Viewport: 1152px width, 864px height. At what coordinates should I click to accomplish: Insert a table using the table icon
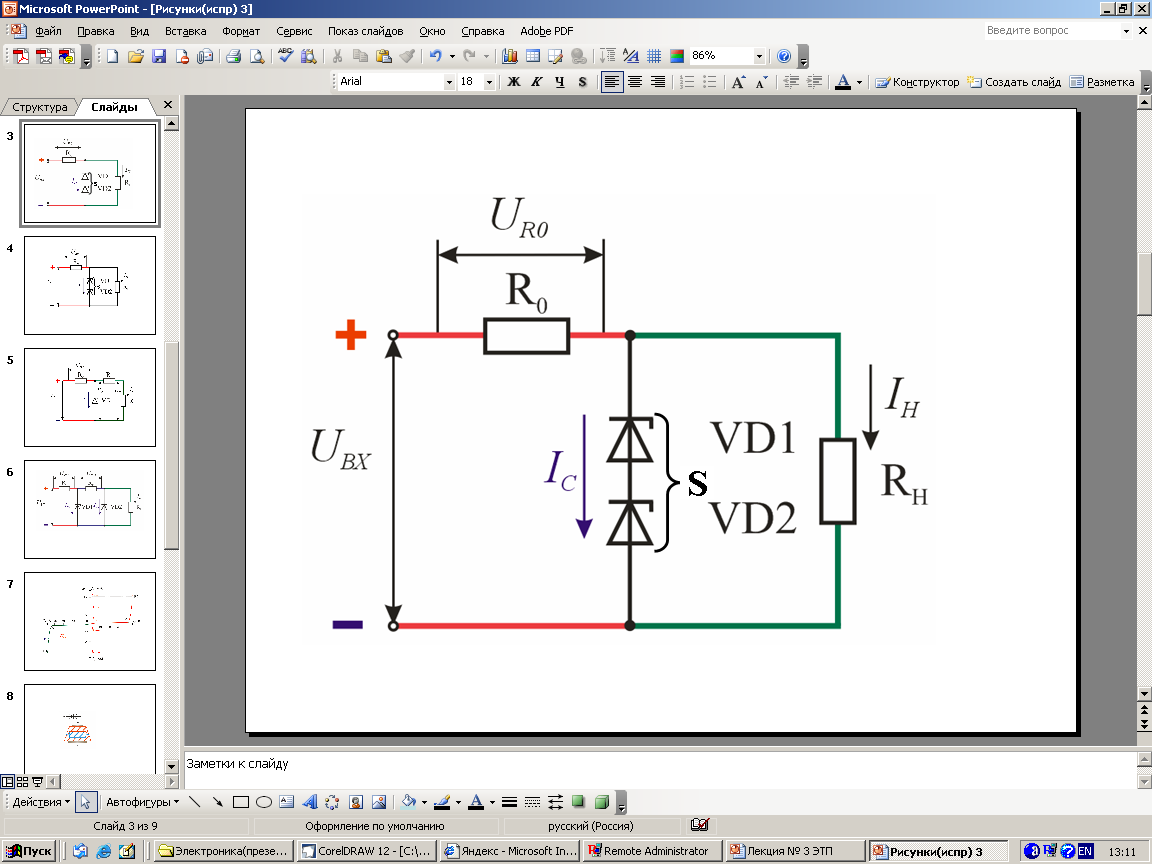coord(533,56)
